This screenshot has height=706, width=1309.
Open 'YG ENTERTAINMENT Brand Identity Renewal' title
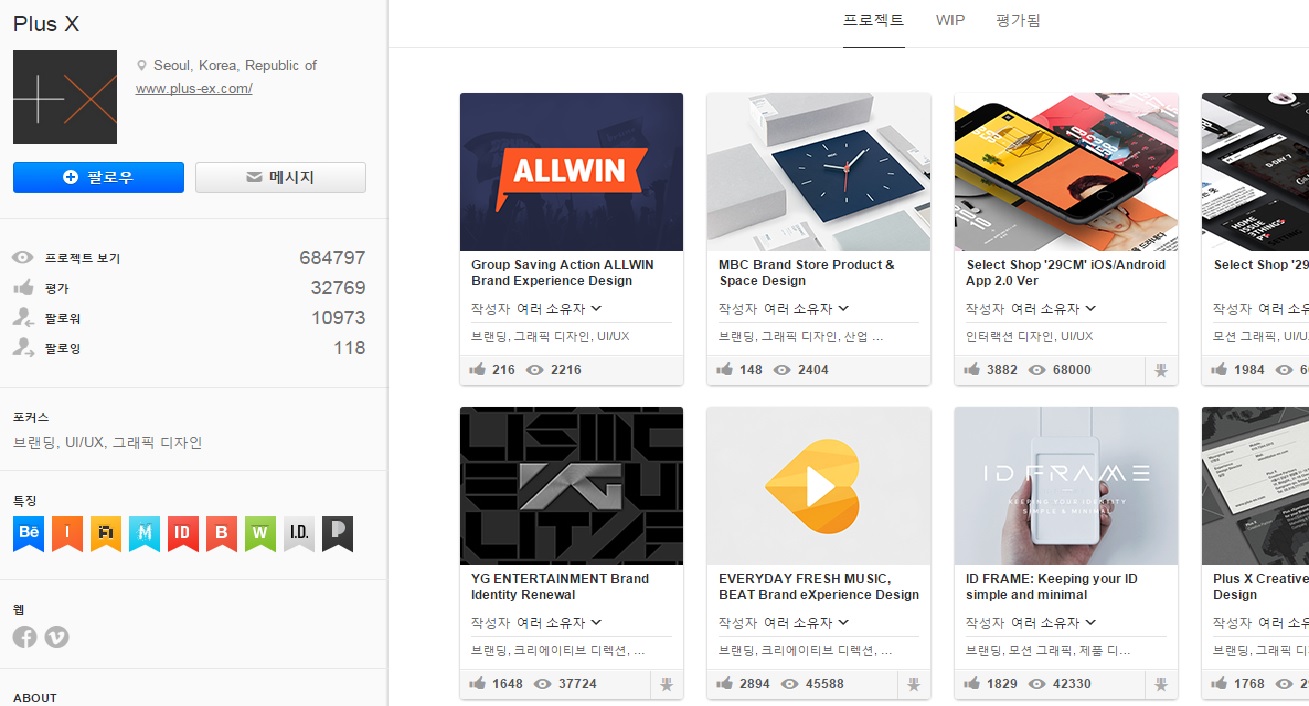[560, 587]
